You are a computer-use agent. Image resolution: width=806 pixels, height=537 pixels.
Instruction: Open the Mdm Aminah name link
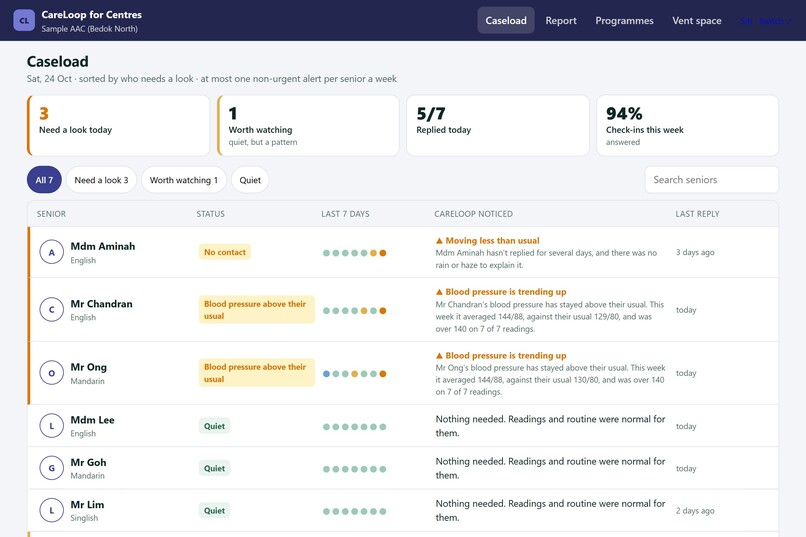(103, 246)
